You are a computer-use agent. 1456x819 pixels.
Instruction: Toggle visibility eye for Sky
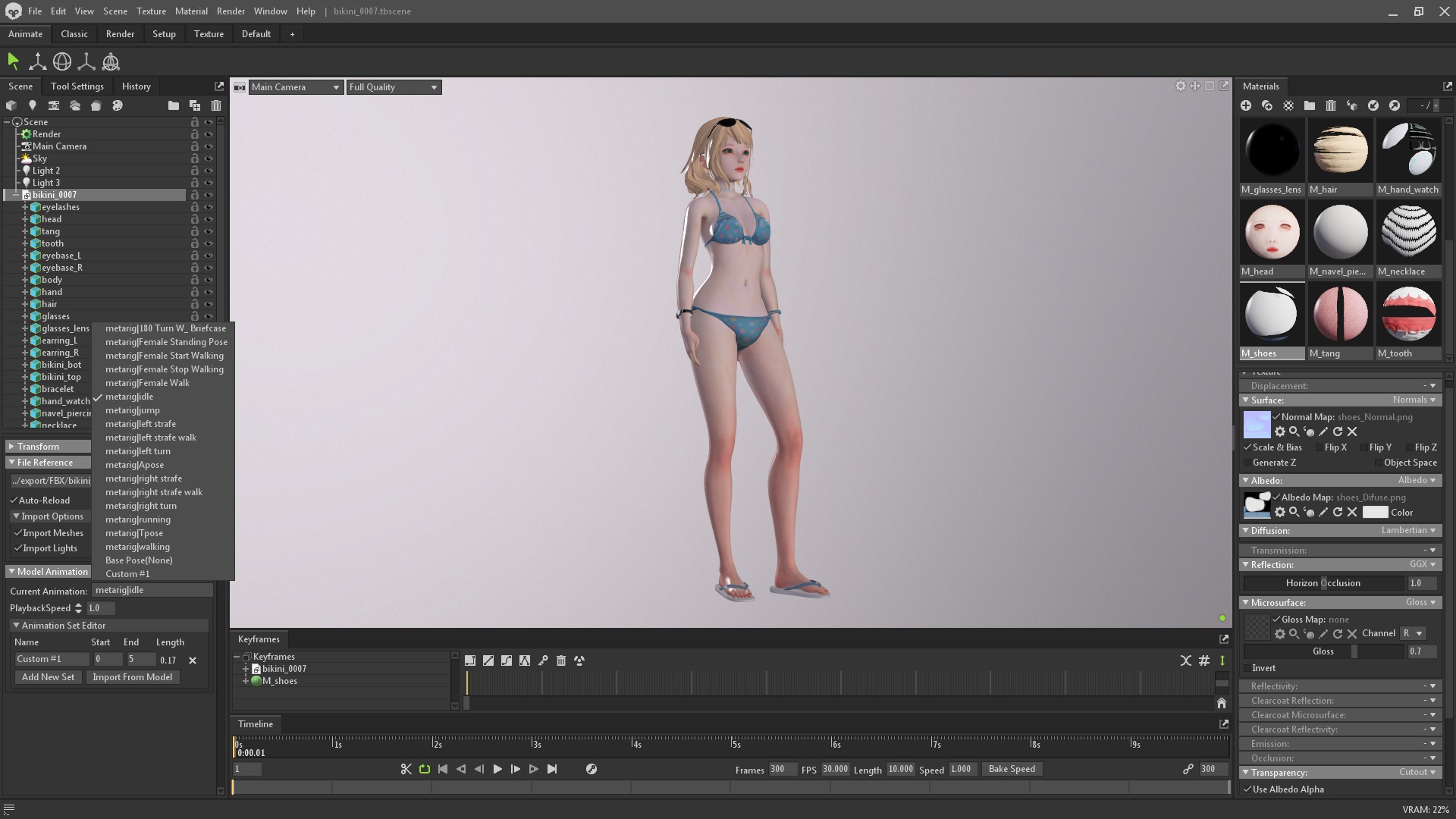point(209,158)
